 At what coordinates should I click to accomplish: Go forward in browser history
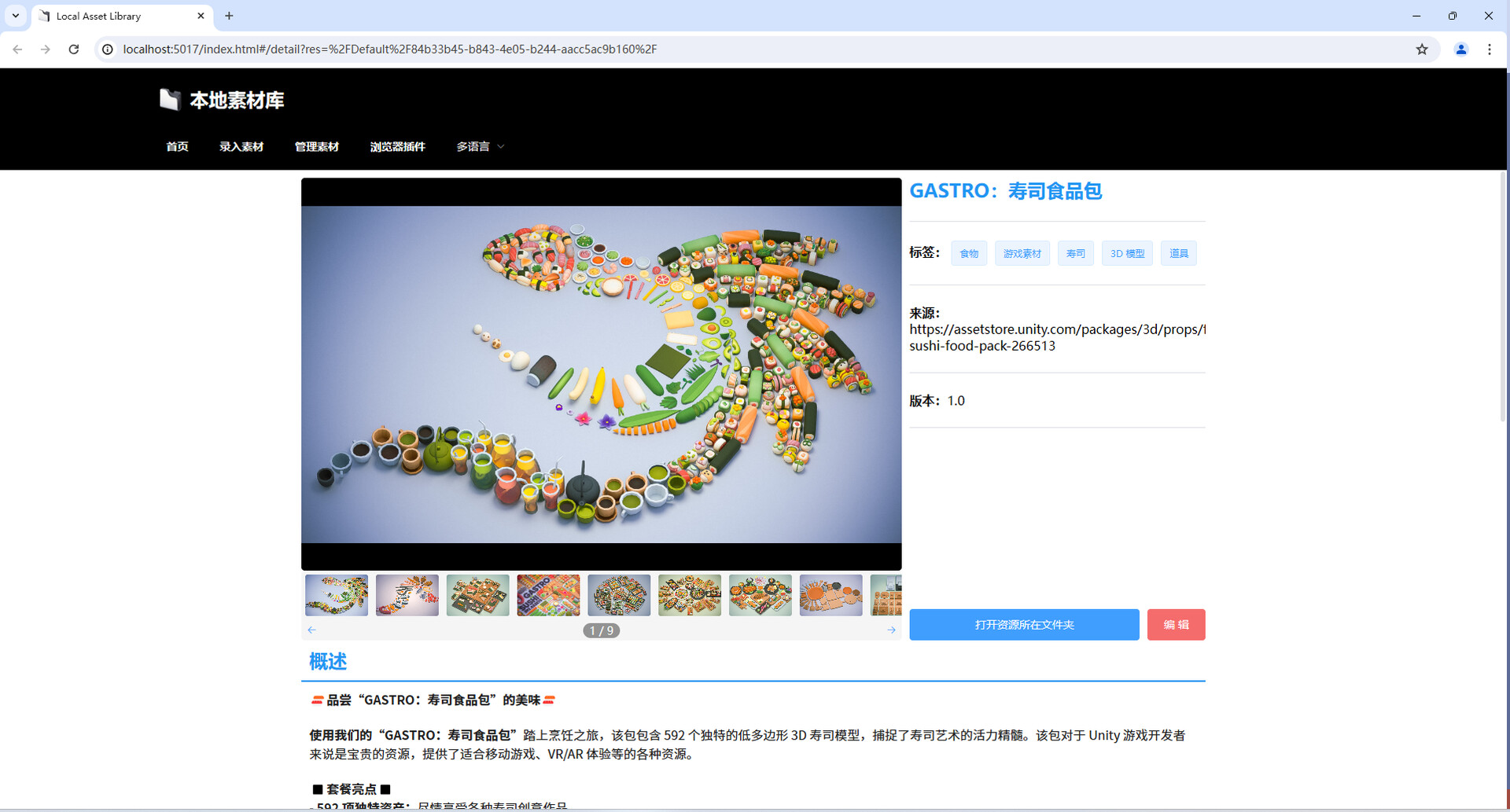(46, 50)
